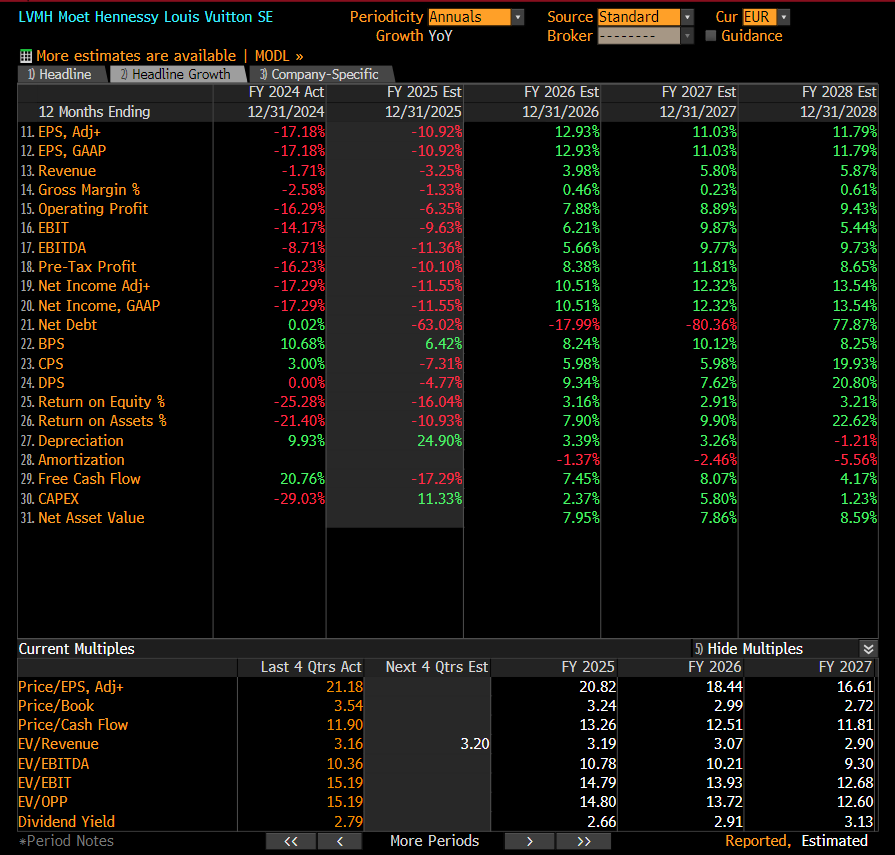This screenshot has height=855, width=895.
Task: Select the Annuals periodicity field
Action: pyautogui.click(x=469, y=17)
